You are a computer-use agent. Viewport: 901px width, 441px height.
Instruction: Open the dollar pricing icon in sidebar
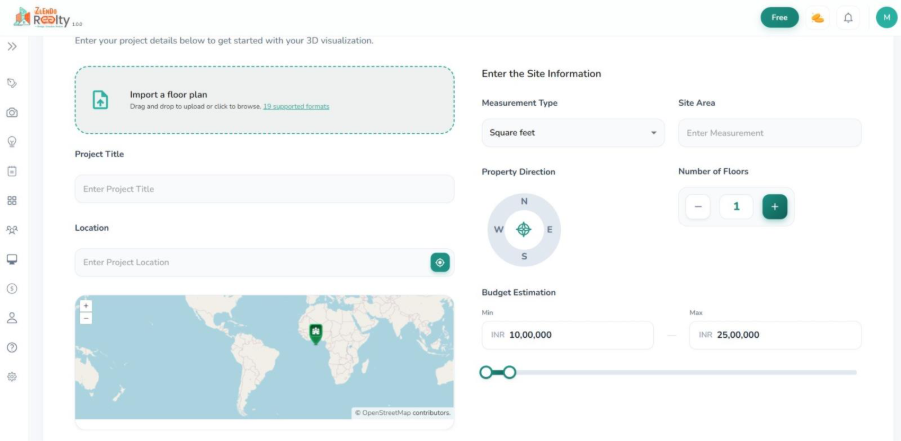(x=12, y=289)
